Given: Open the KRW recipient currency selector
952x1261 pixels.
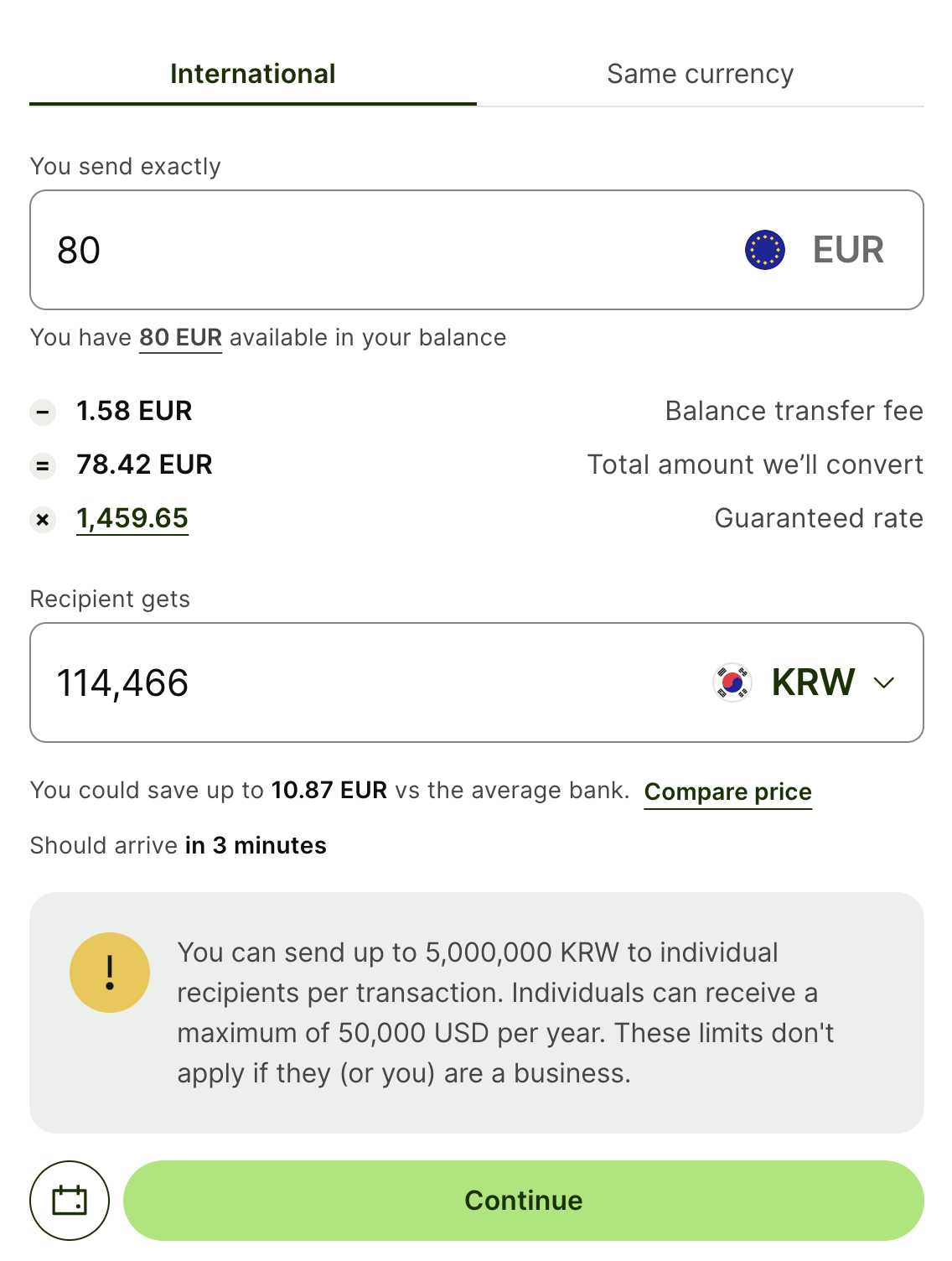Looking at the screenshot, I should tap(811, 682).
